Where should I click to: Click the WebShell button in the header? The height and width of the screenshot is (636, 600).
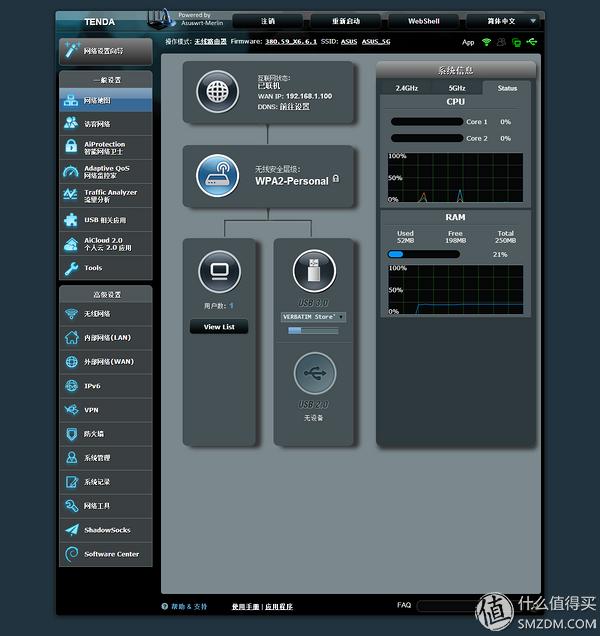coord(423,20)
